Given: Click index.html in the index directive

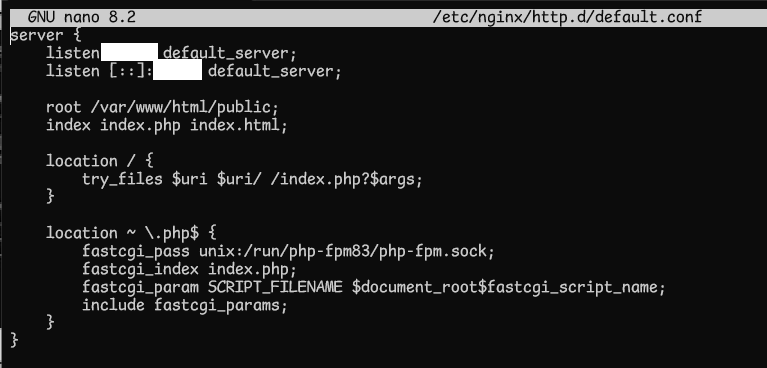Looking at the screenshot, I should (x=235, y=125).
